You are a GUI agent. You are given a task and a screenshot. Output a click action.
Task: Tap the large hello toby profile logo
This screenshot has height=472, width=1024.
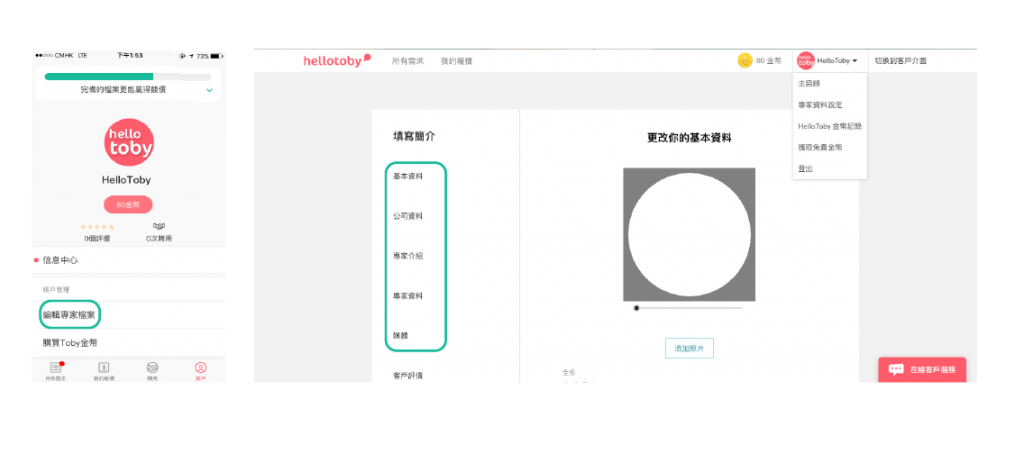128,143
